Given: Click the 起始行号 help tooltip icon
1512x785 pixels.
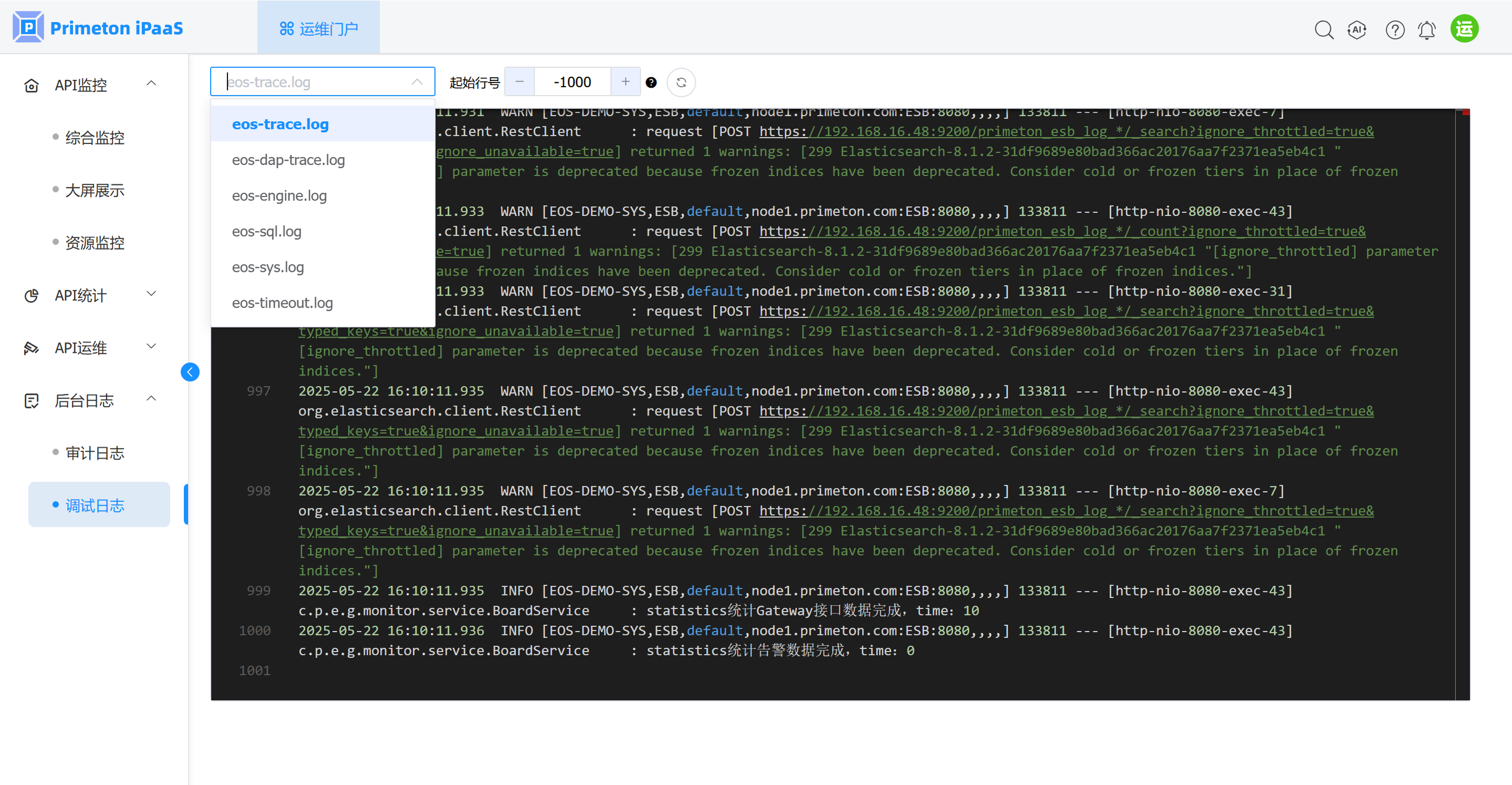Looking at the screenshot, I should 651,82.
